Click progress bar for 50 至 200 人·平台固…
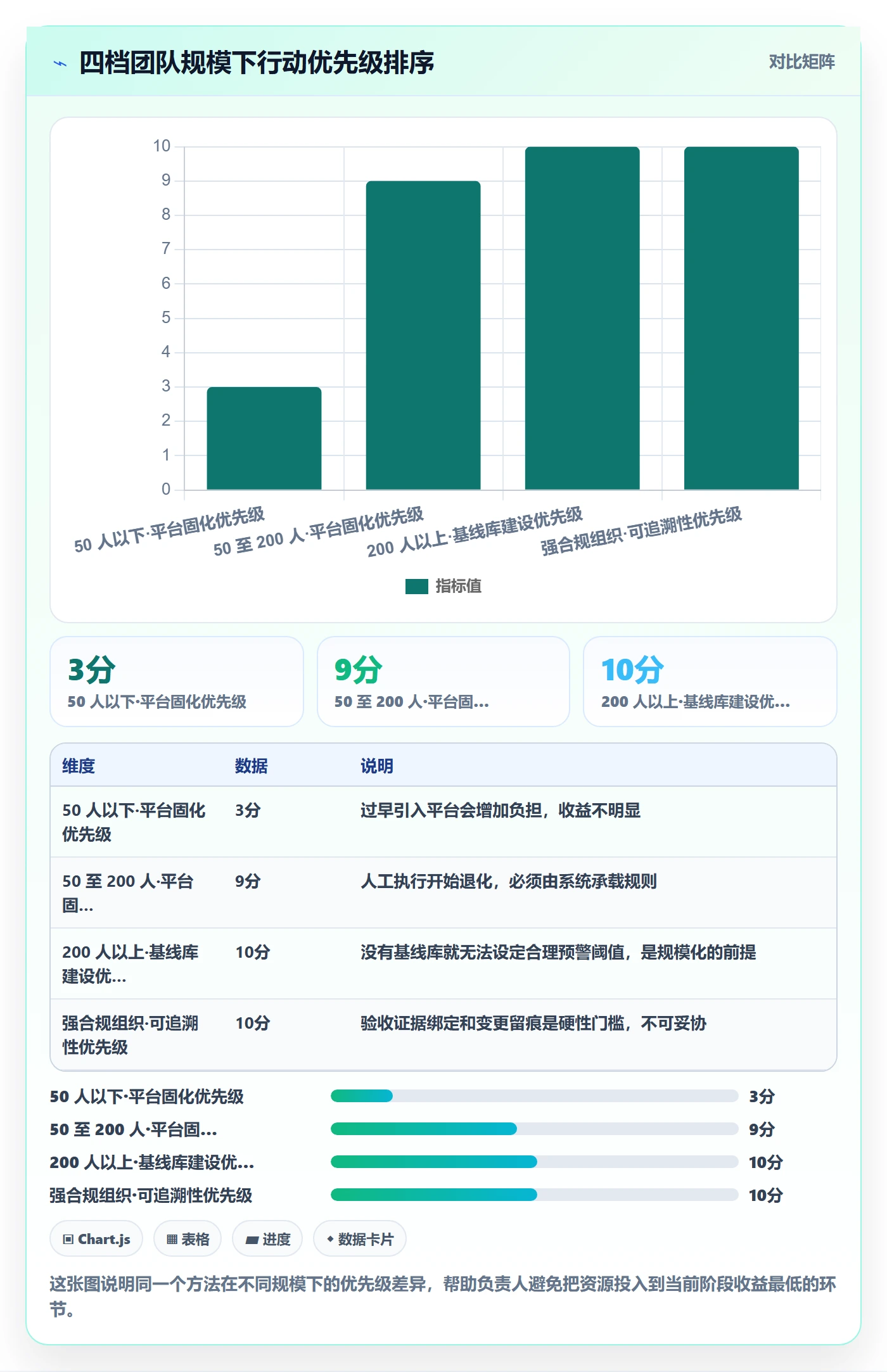This screenshot has width=887, height=1372. [x=535, y=1129]
